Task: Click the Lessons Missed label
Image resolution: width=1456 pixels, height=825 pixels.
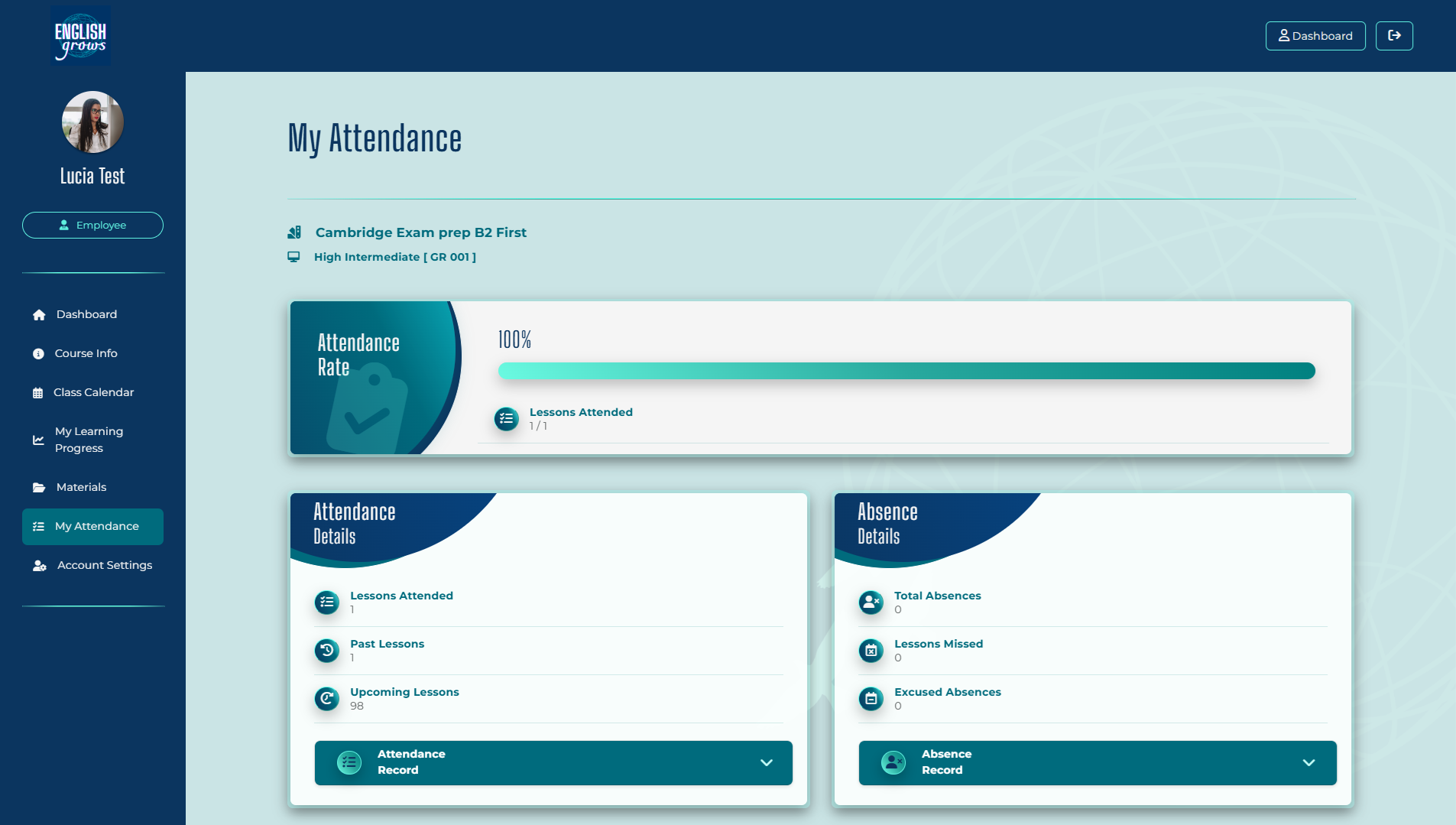Action: pyautogui.click(x=939, y=644)
